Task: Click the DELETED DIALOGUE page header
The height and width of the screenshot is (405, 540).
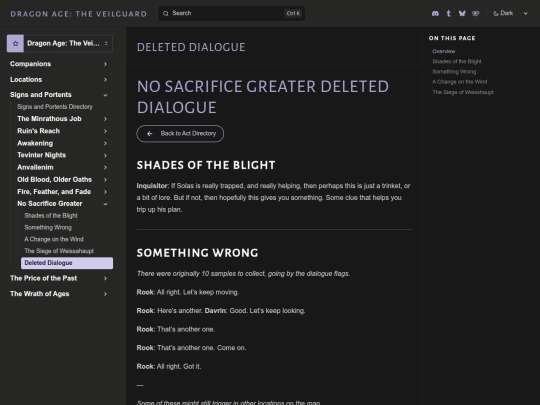Action: coord(191,47)
